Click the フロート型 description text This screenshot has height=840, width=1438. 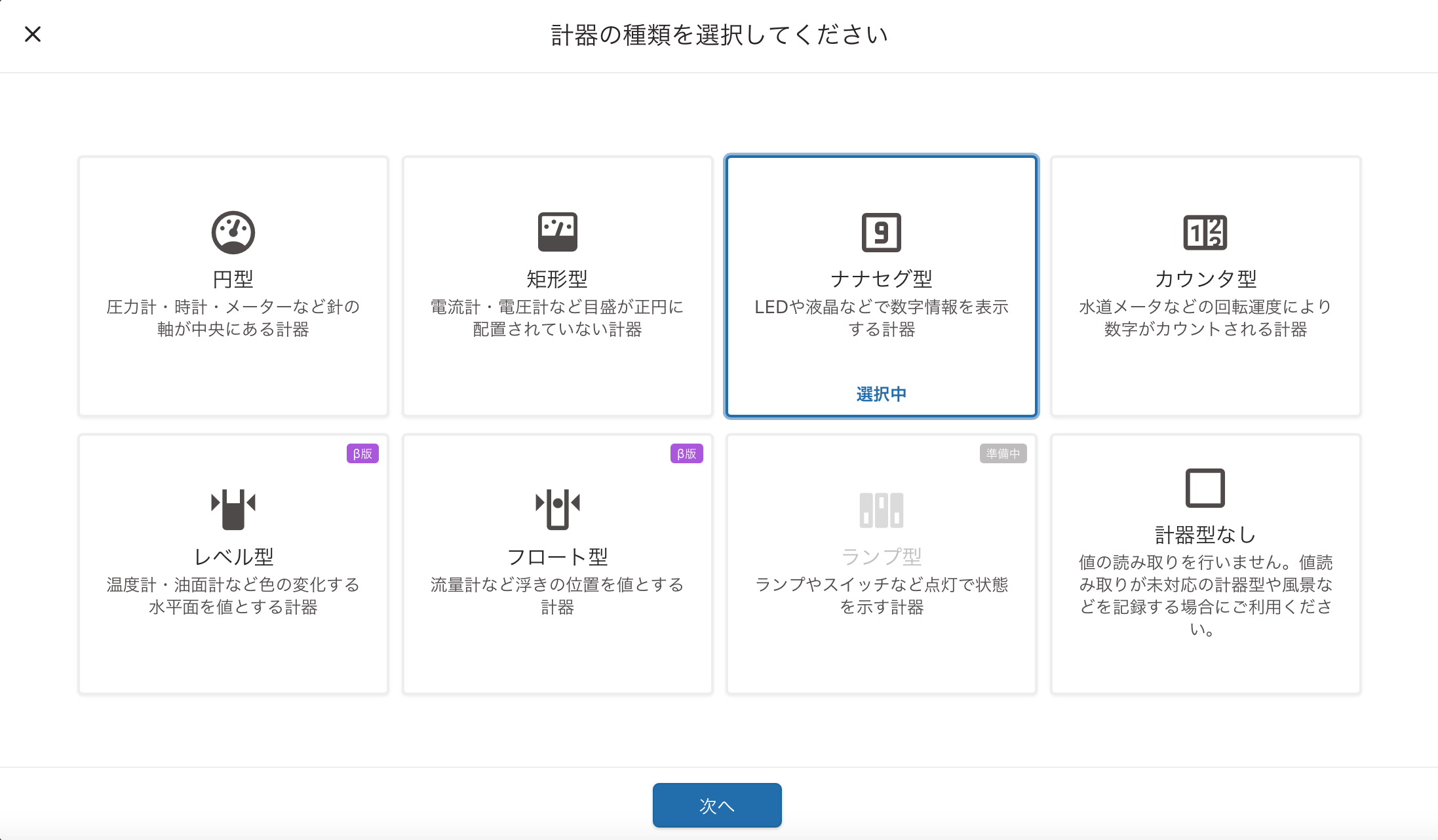click(x=557, y=596)
